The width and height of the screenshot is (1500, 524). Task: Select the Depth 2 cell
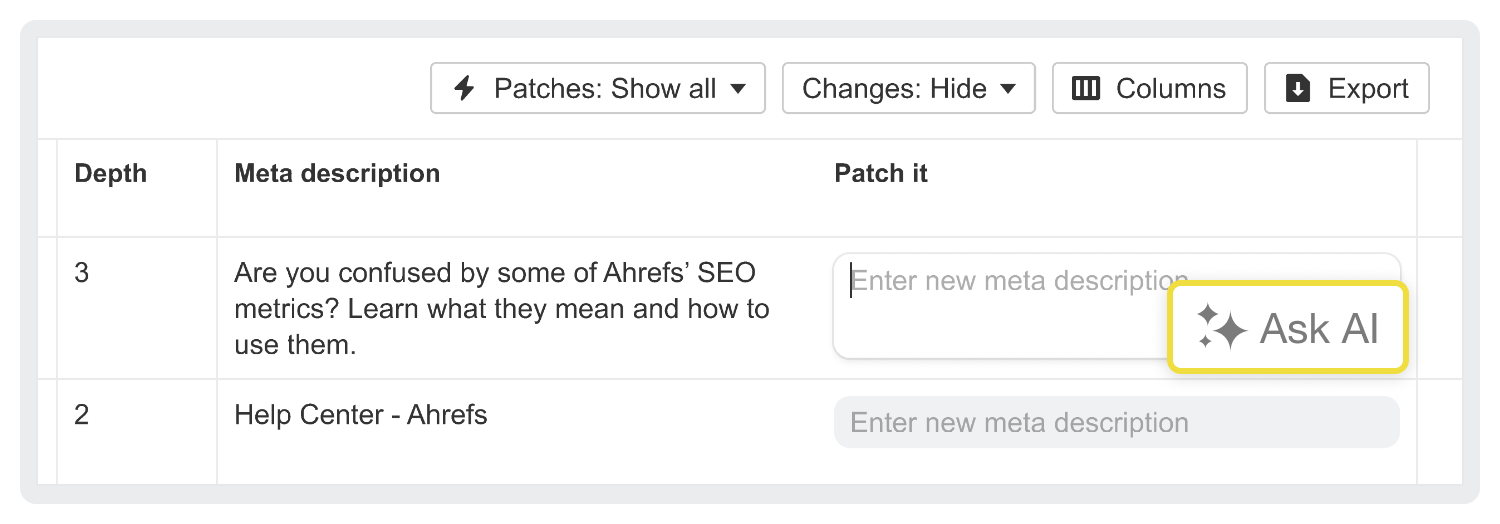pos(82,414)
